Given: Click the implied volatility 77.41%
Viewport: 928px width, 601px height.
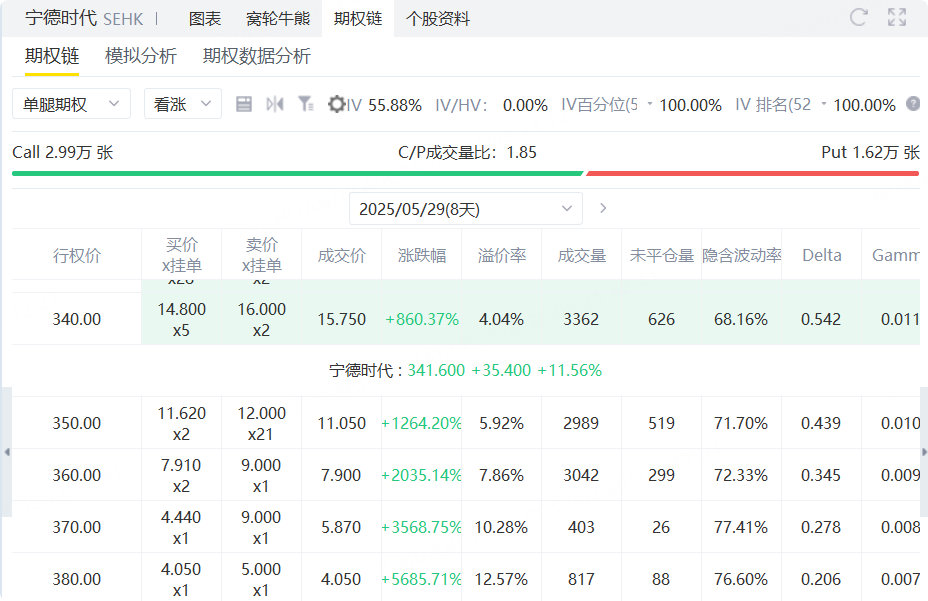Looking at the screenshot, I should pos(741,528).
